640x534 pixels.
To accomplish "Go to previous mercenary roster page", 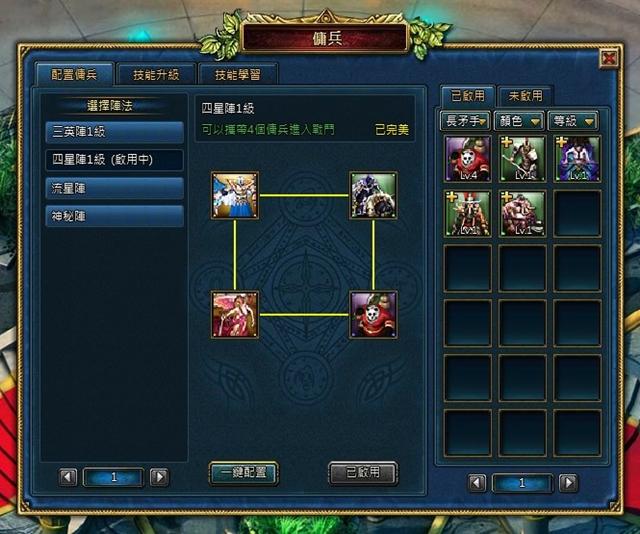I will click(476, 483).
